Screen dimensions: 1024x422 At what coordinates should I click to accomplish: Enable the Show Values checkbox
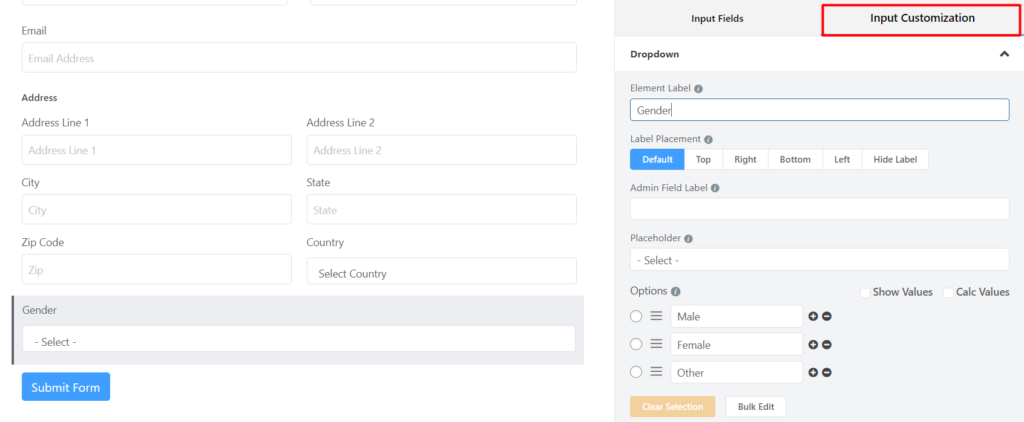866,292
